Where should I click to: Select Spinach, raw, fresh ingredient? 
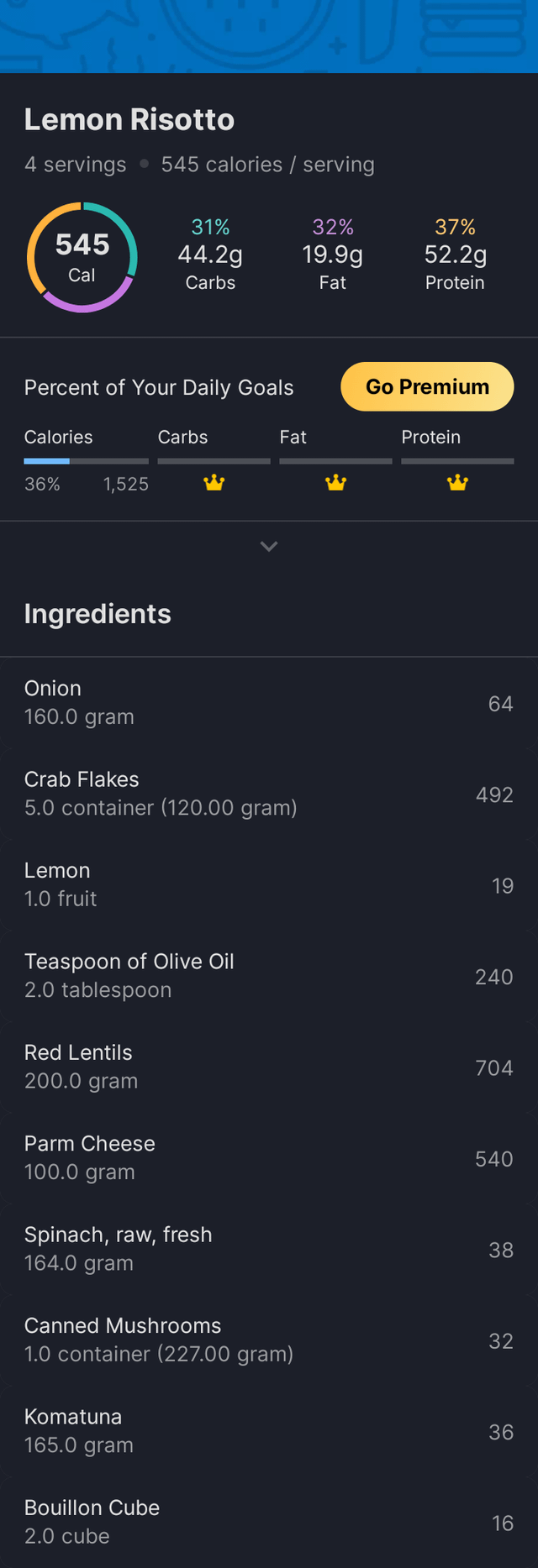[x=269, y=1249]
